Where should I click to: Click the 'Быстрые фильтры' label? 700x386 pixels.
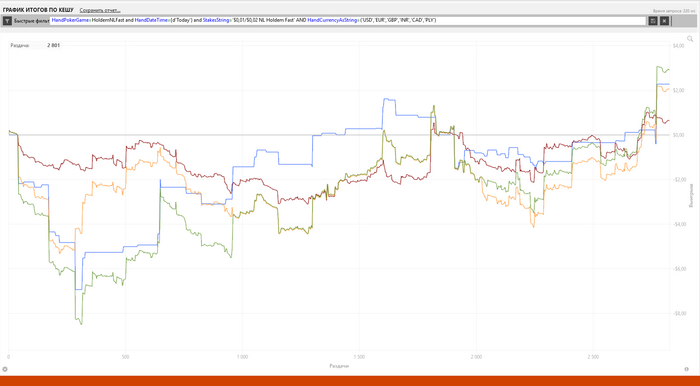pos(32,21)
